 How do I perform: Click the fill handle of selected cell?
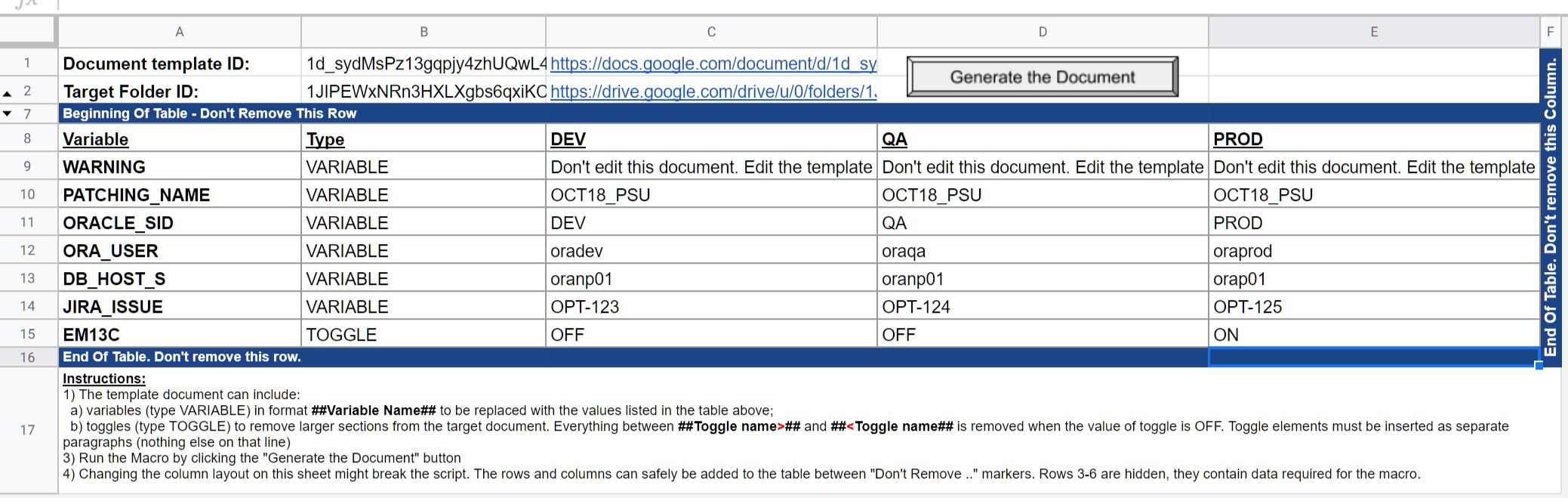tap(1539, 366)
